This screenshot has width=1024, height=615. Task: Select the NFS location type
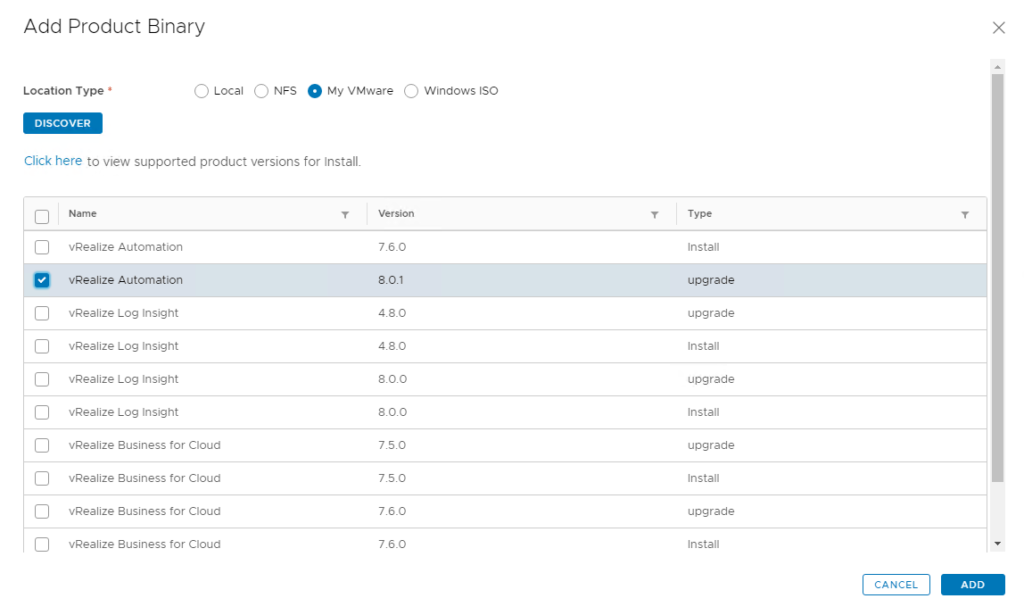pyautogui.click(x=261, y=91)
